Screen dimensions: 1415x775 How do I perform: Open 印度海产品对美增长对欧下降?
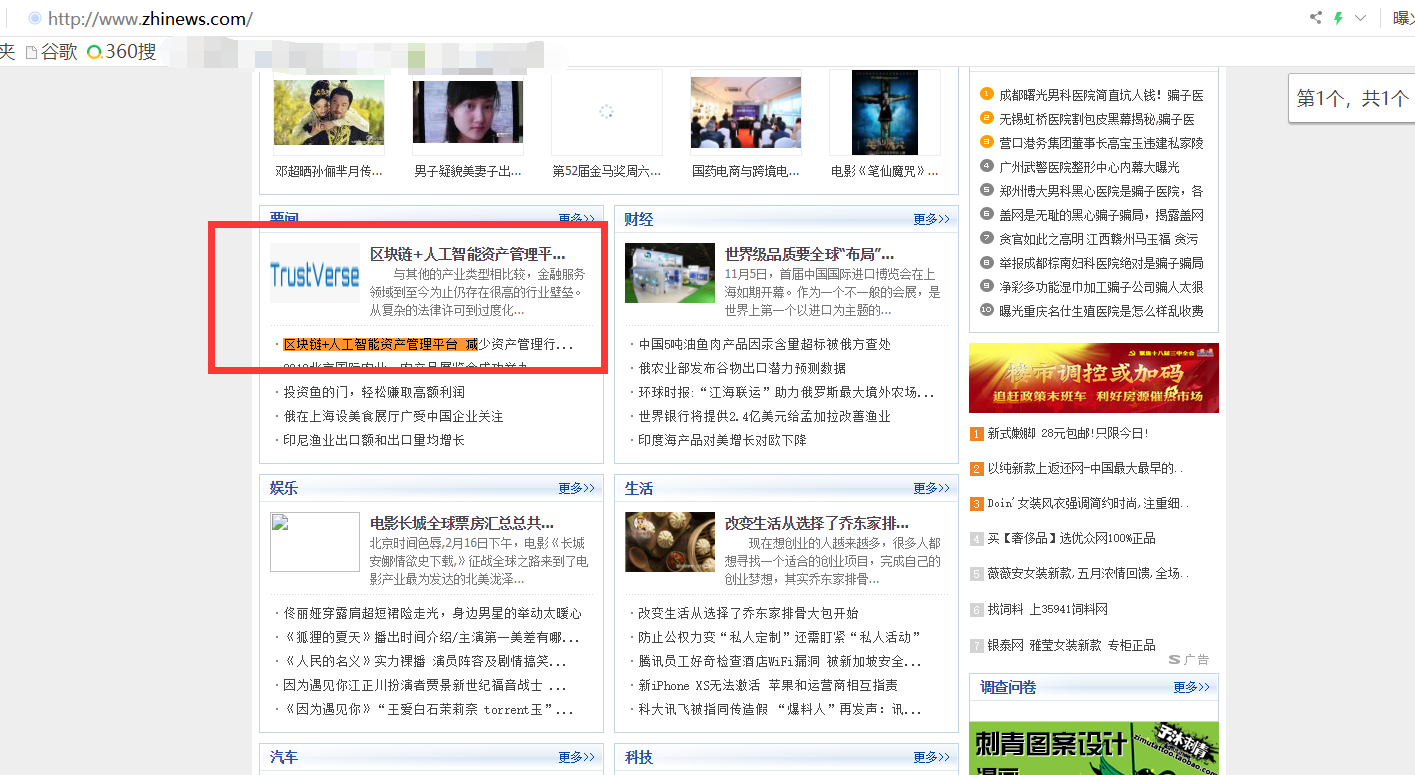[722, 440]
